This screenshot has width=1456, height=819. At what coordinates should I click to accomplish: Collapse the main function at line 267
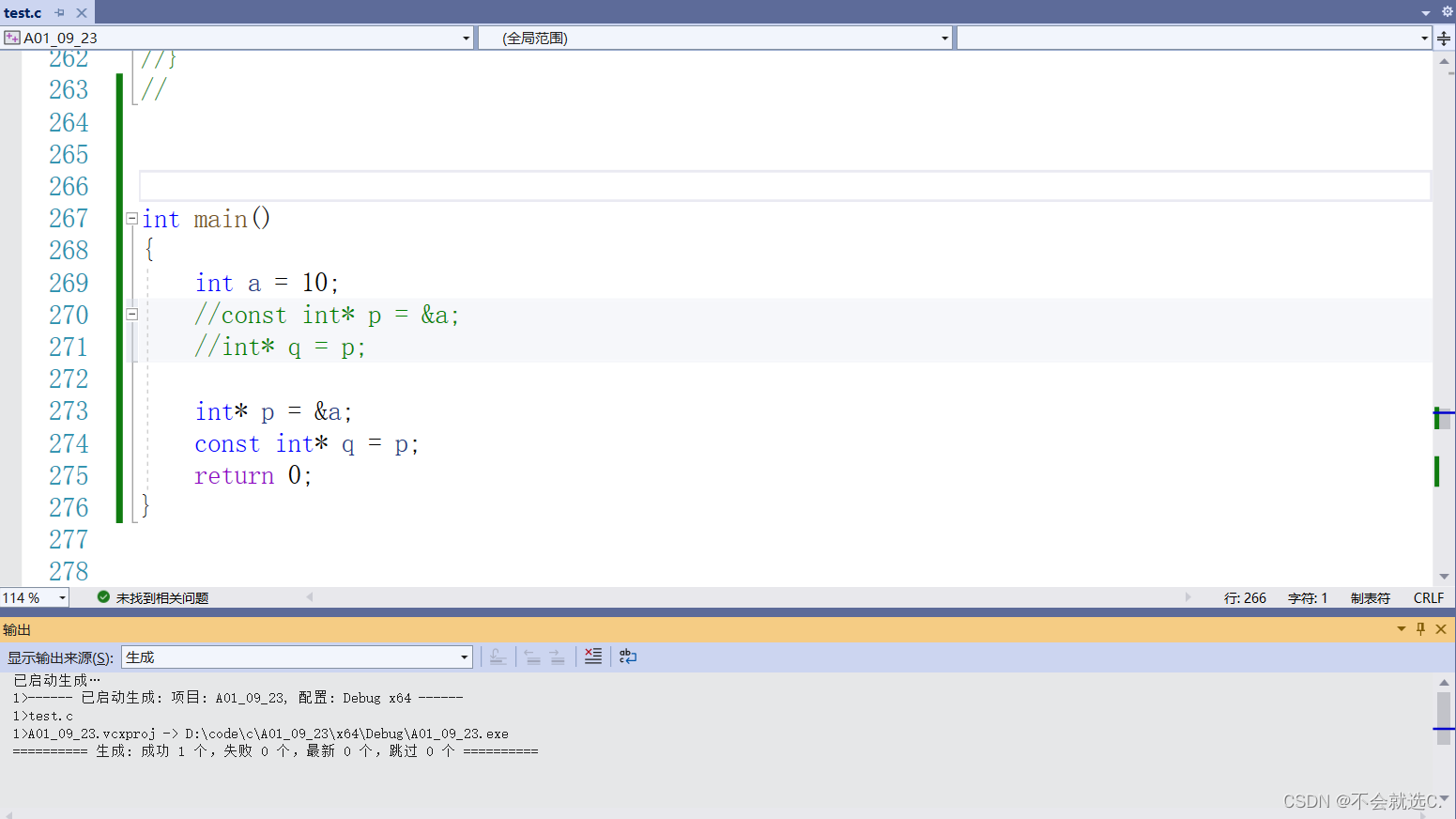coord(131,218)
